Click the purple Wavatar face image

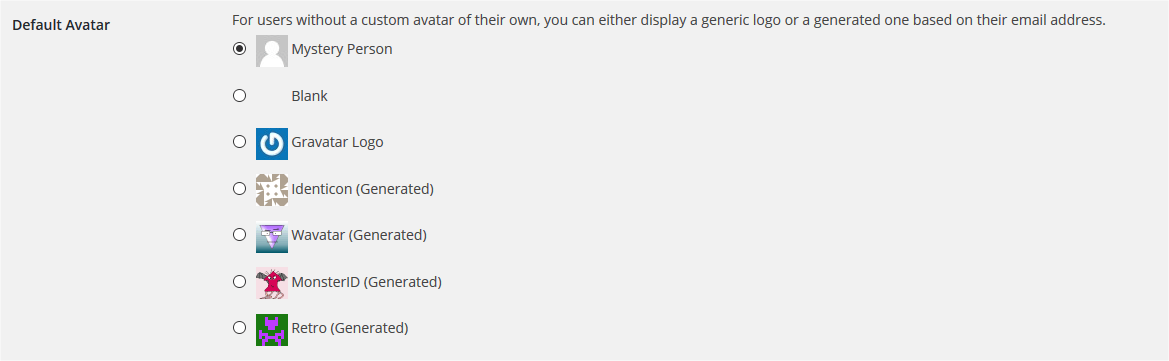tap(271, 236)
